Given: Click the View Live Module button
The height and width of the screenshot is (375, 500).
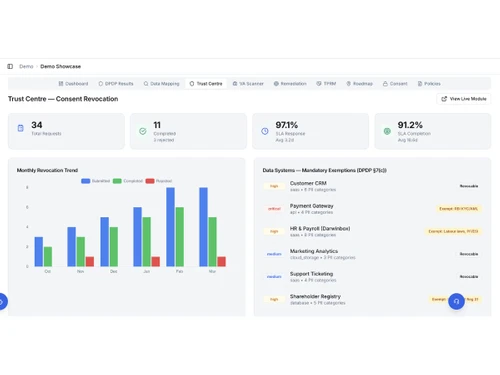Looking at the screenshot, I should tap(464, 99).
